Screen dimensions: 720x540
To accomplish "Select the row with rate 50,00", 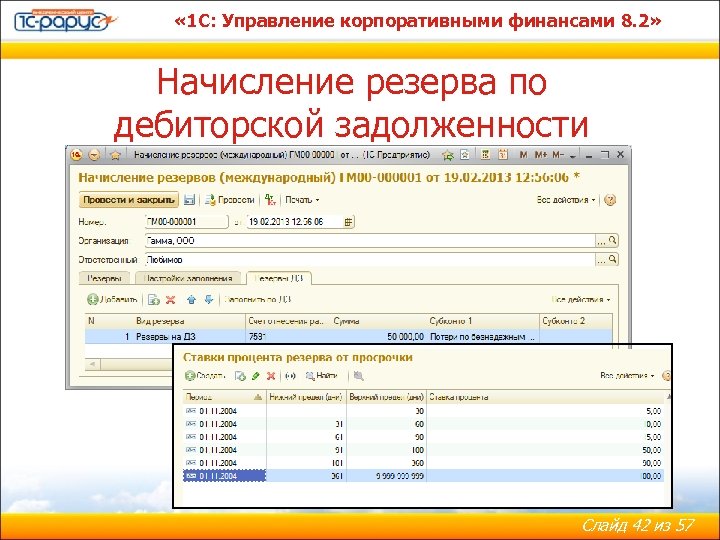I will click(x=423, y=450).
